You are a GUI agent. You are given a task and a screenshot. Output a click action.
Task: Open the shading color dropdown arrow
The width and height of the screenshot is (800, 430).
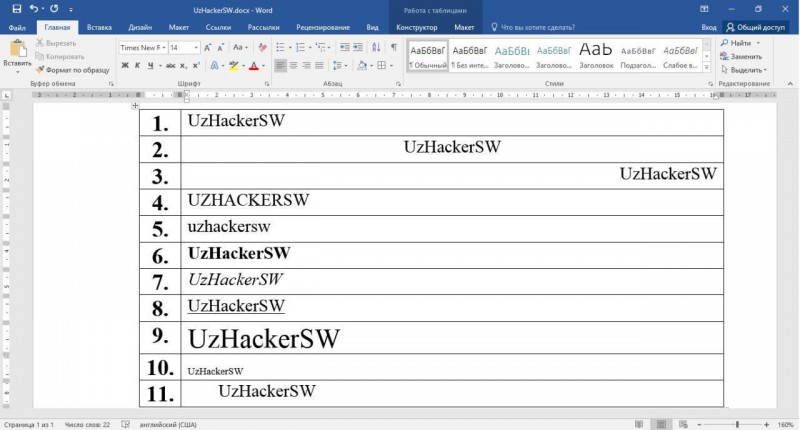(x=371, y=65)
